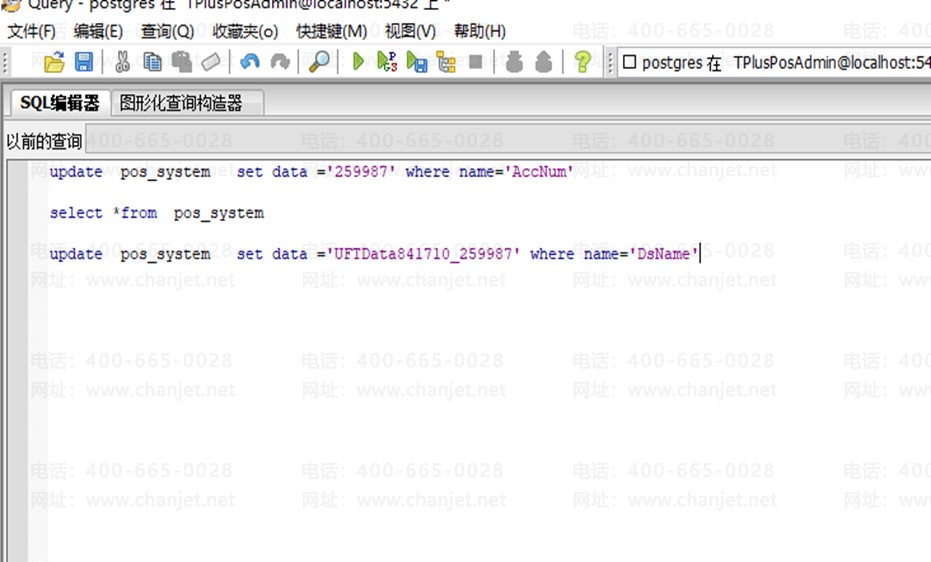This screenshot has height=562, width=931.
Task: Copy selected text using the copy icon
Action: pos(153,62)
